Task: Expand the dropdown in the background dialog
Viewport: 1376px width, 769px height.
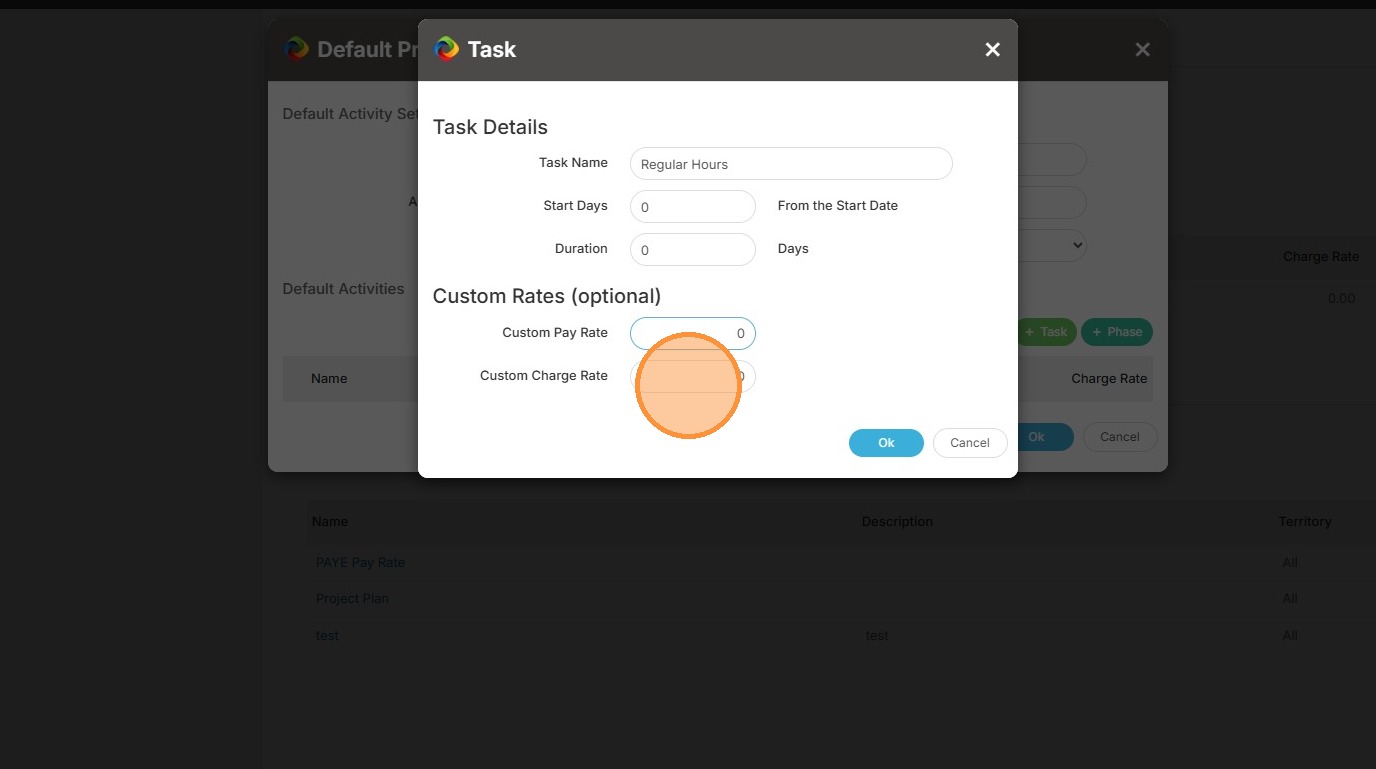Action: pos(1074,245)
